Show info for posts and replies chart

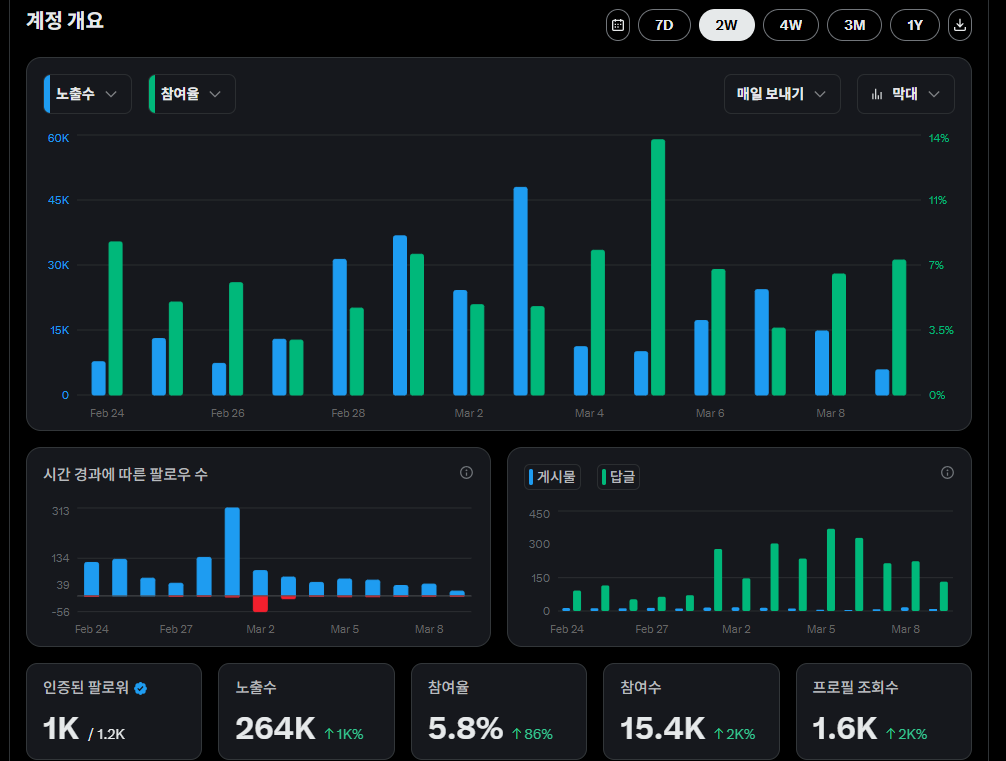(947, 473)
